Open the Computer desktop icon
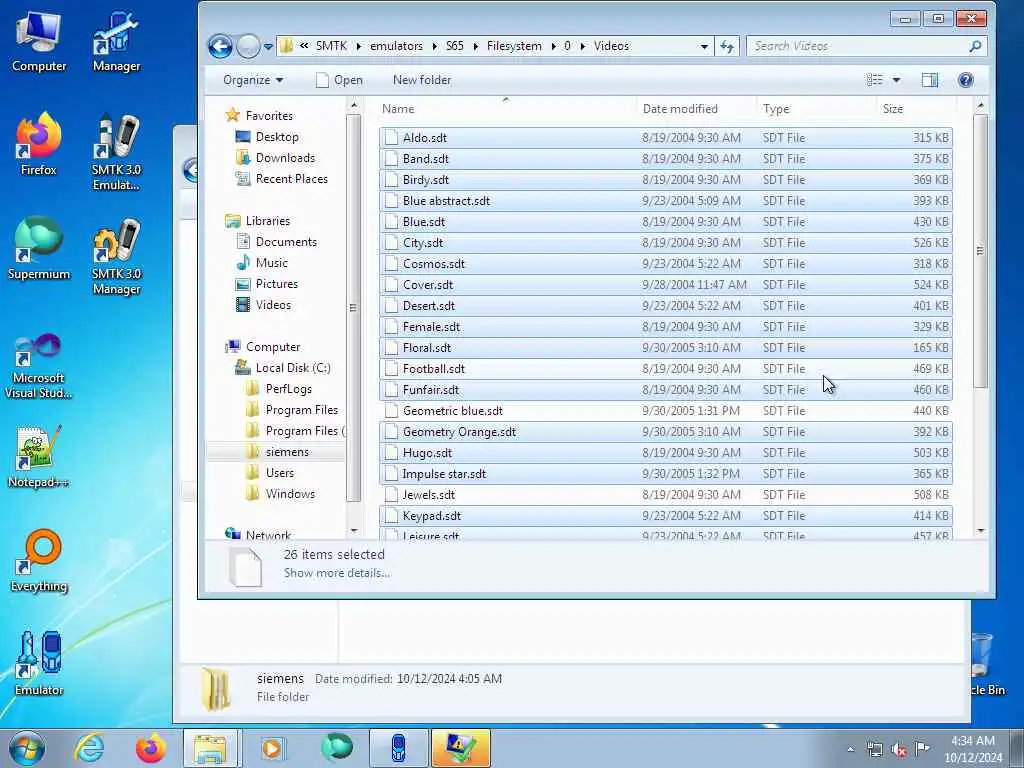The height and width of the screenshot is (768, 1024). pos(39,43)
